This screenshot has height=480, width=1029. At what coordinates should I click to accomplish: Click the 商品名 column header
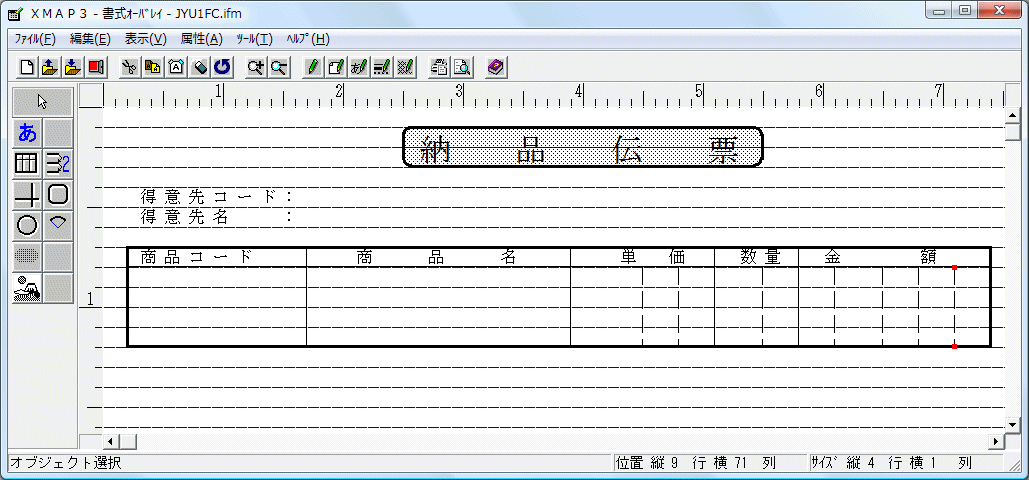(437, 258)
